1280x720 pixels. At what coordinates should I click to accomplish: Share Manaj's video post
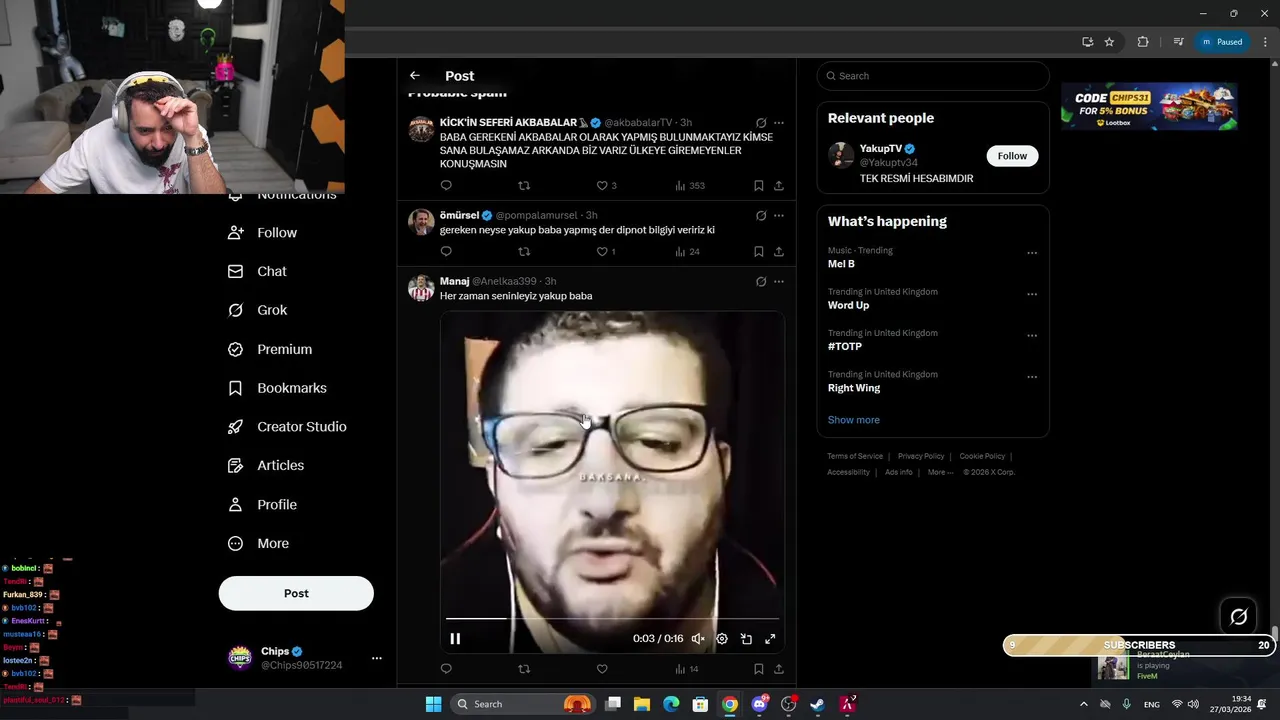point(779,668)
